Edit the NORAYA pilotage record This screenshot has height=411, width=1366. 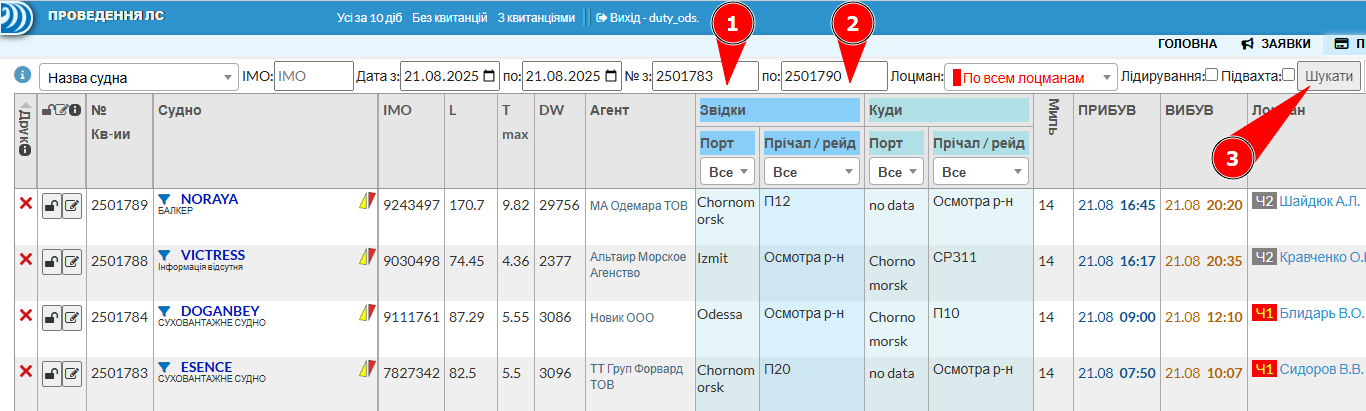[x=72, y=207]
